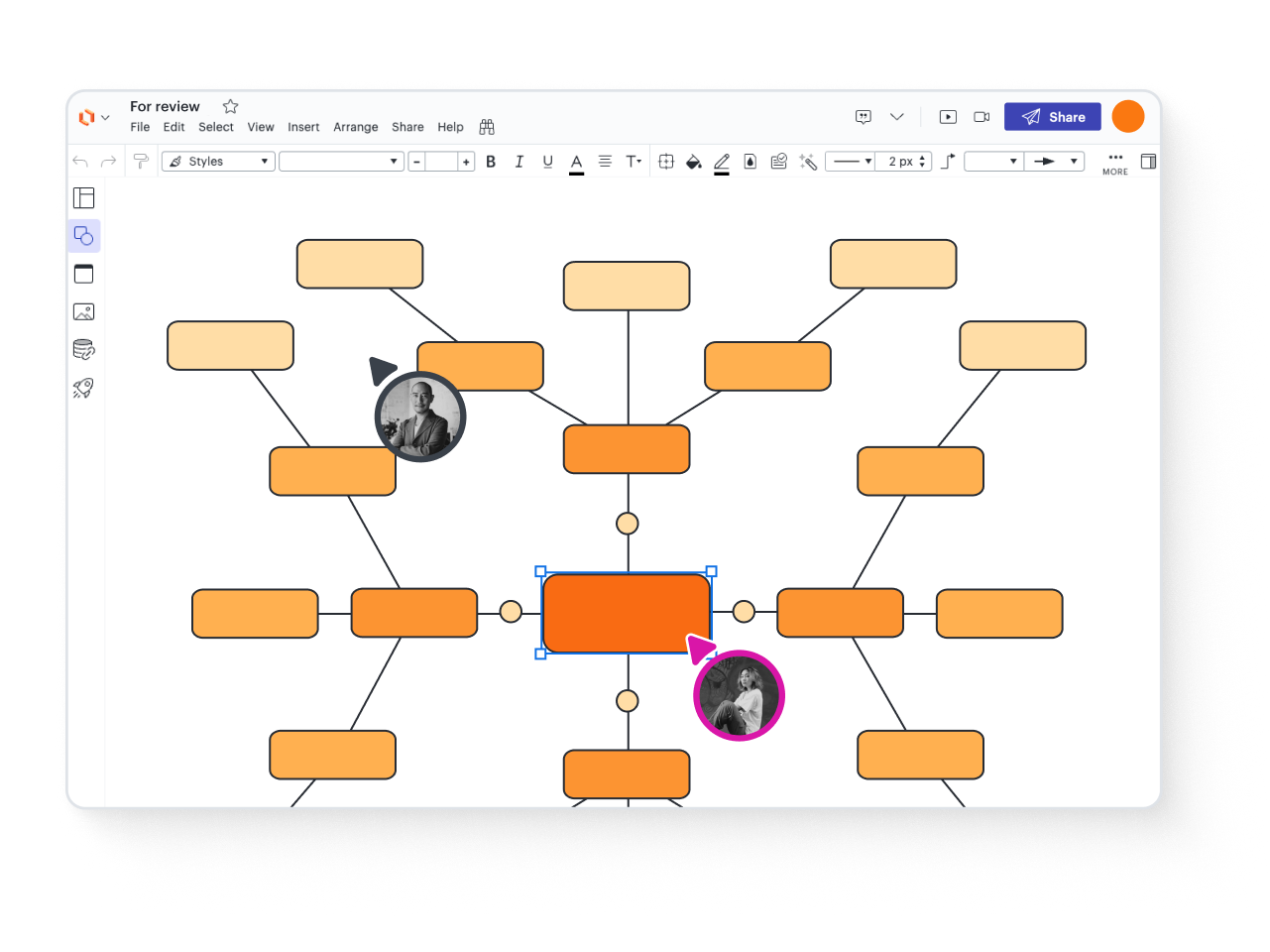1270x952 pixels.
Task: Toggle the right side panel
Action: [x=1148, y=162]
